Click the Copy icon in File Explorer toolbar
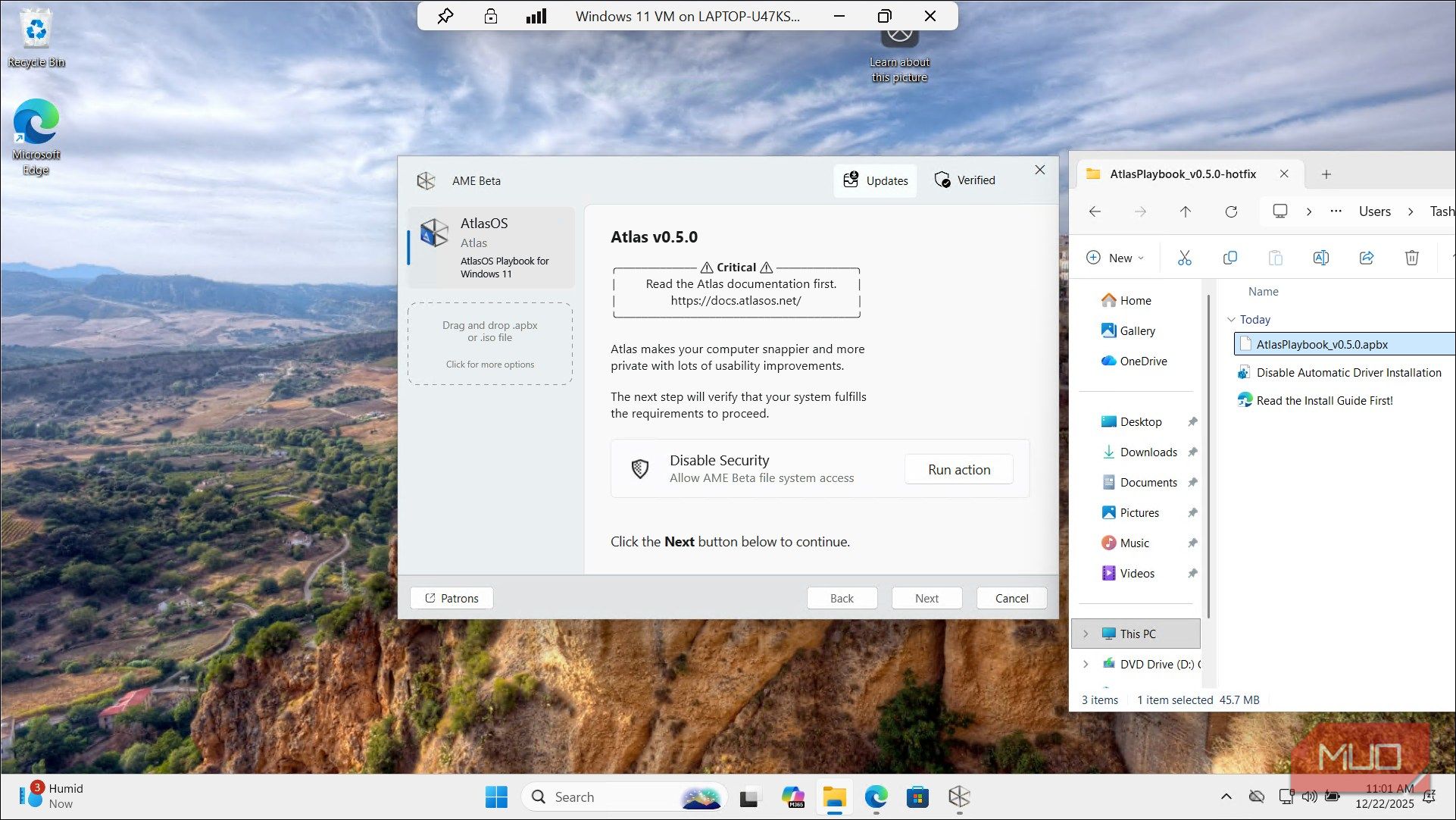This screenshot has width=1456, height=820. click(1230, 258)
